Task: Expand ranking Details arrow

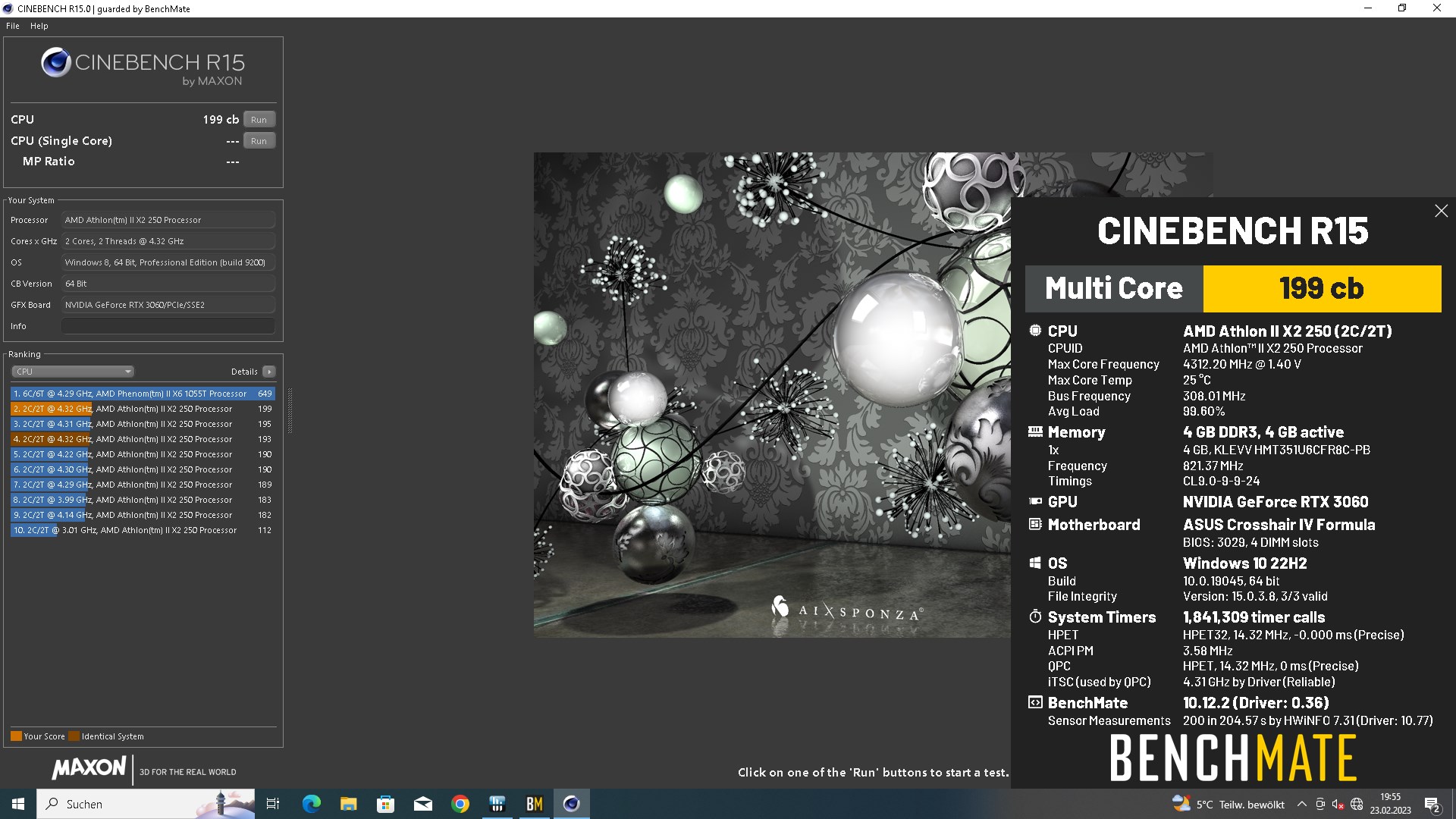Action: click(269, 372)
